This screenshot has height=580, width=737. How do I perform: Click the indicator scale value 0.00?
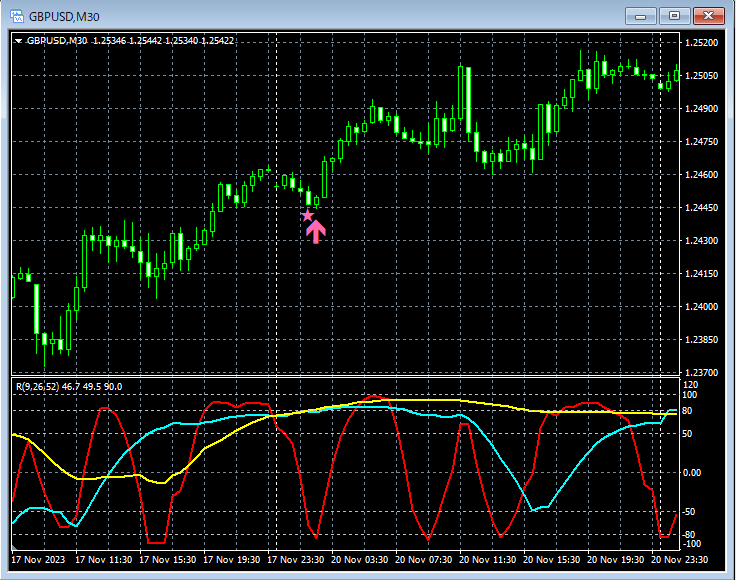coord(693,472)
